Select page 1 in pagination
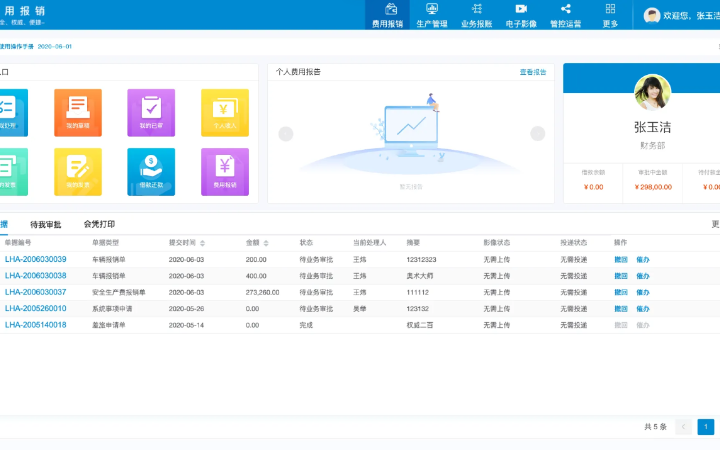 (706, 427)
